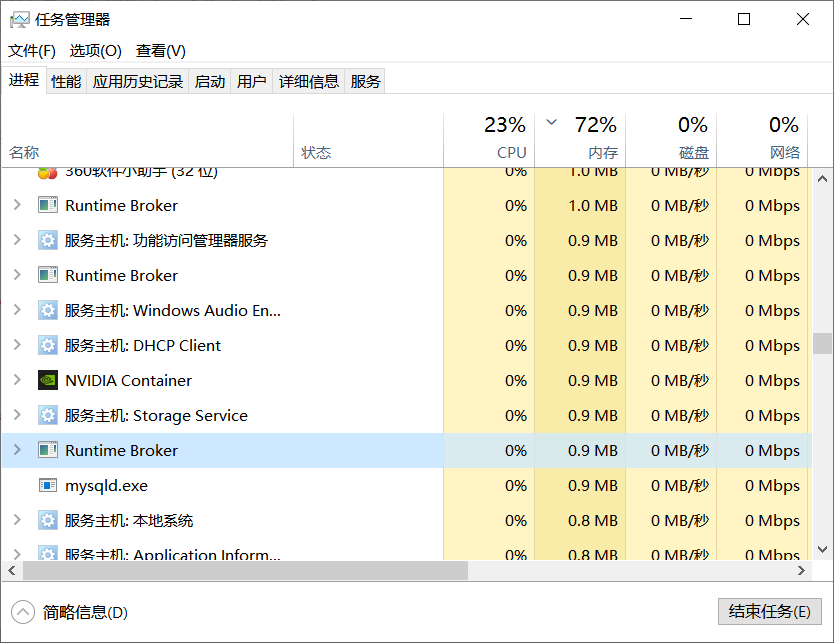Click the gear icon of 服务主机: Windows Audio En...
The image size is (834, 643).
tap(47, 310)
